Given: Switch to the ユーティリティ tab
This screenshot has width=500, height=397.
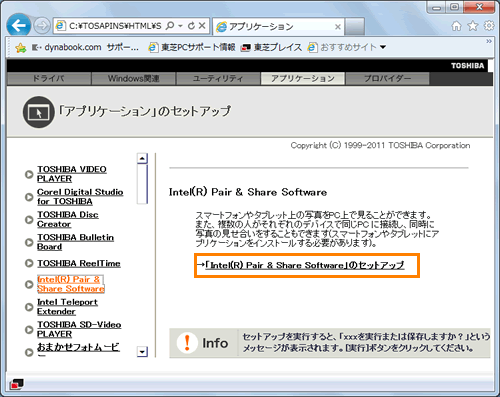Looking at the screenshot, I should tap(218, 79).
